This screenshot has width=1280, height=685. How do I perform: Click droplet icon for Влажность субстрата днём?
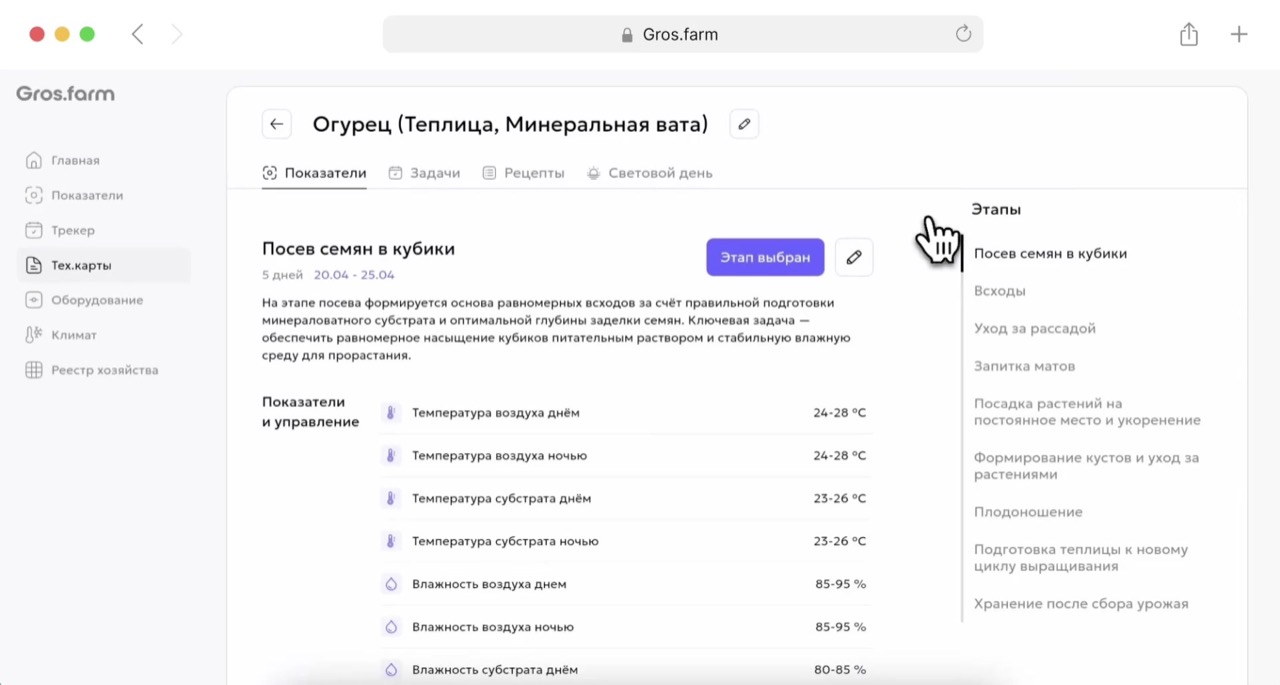click(x=391, y=670)
